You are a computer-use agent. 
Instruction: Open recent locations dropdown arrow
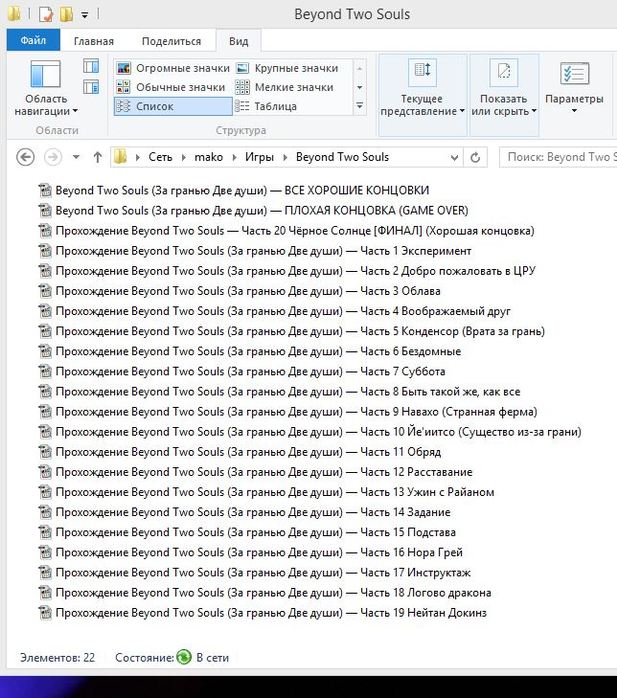coord(76,157)
